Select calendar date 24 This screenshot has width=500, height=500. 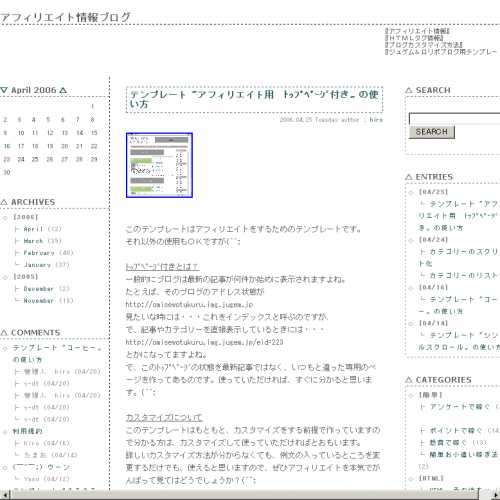point(21,159)
